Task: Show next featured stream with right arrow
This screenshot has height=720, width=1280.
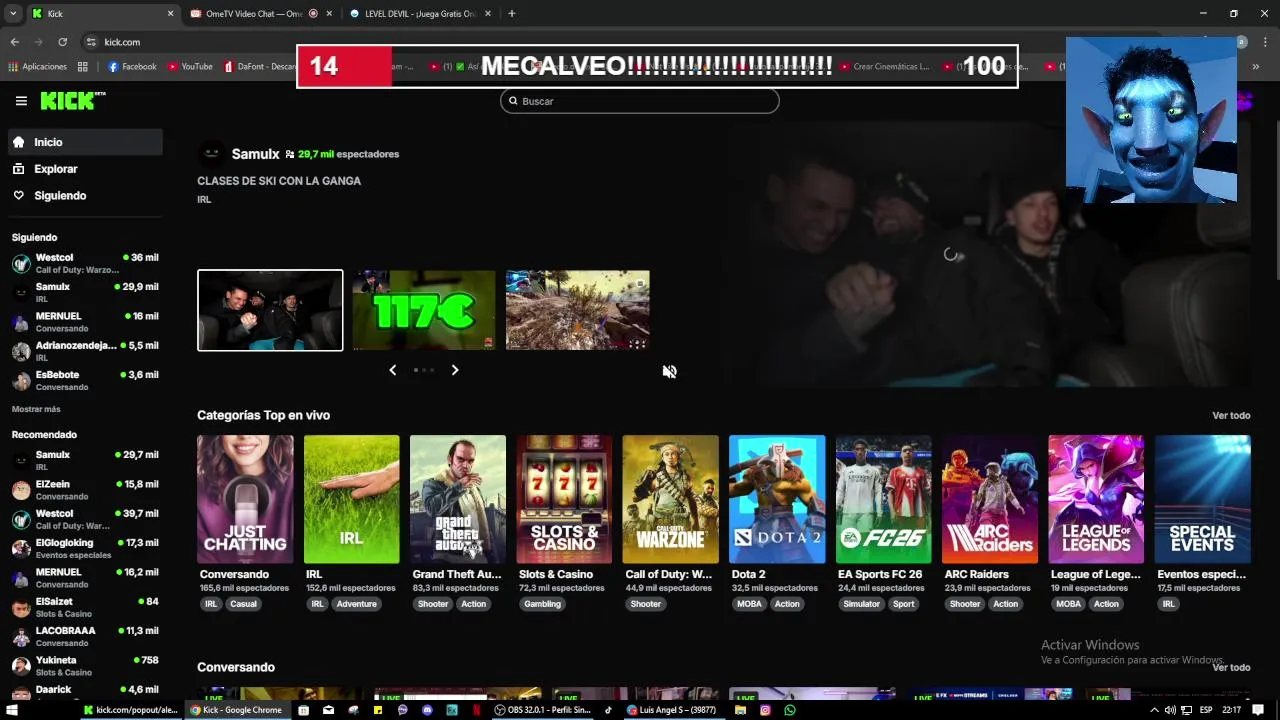Action: click(455, 370)
